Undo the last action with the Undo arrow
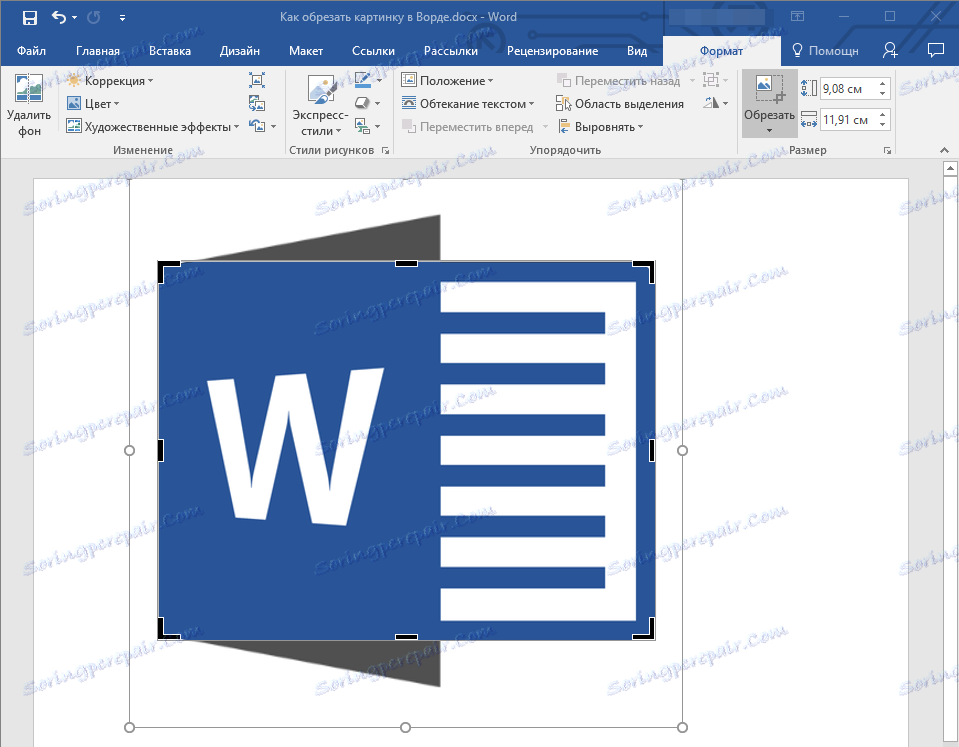The width and height of the screenshot is (959, 747). (59, 17)
